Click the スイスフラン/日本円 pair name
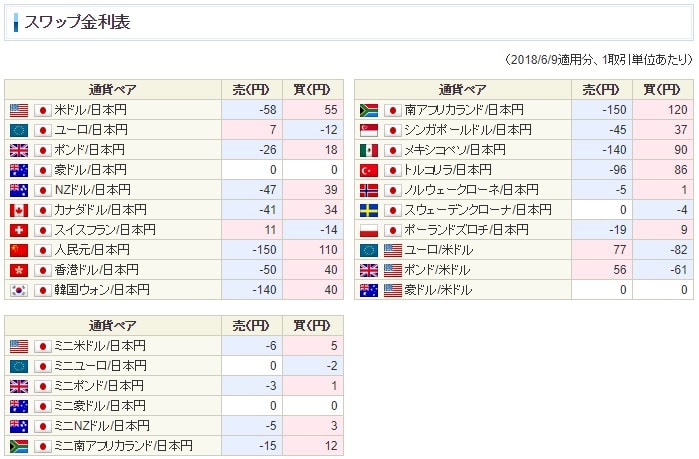The width and height of the screenshot is (699, 459). coord(105,230)
